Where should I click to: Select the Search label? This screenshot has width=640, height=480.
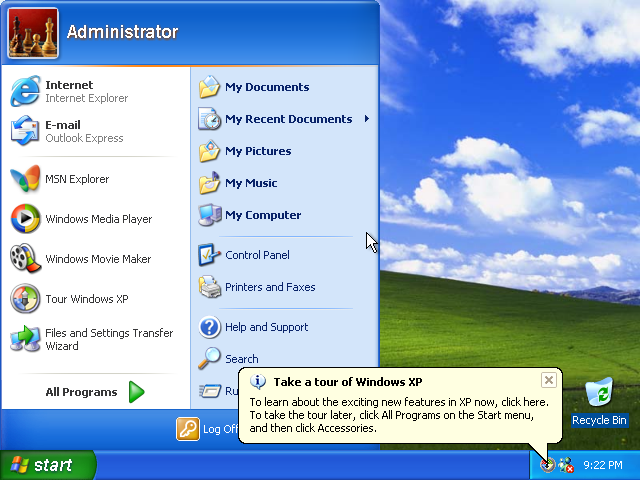tap(242, 359)
